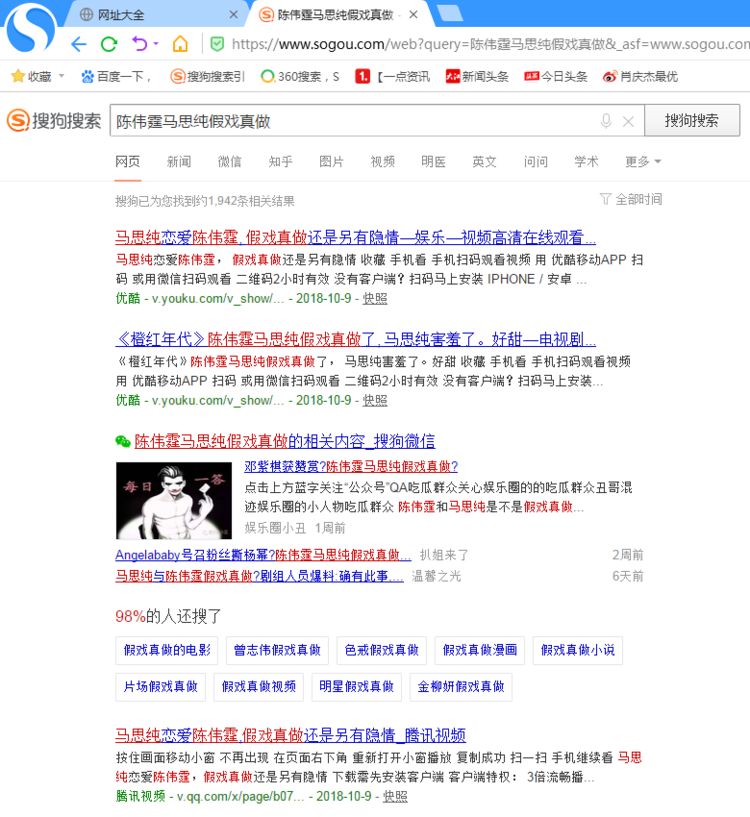The image size is (750, 817).
Task: Open the 马思纯与陈伟霆假戏真做?剧组人员爆料 link
Action: [x=260, y=576]
